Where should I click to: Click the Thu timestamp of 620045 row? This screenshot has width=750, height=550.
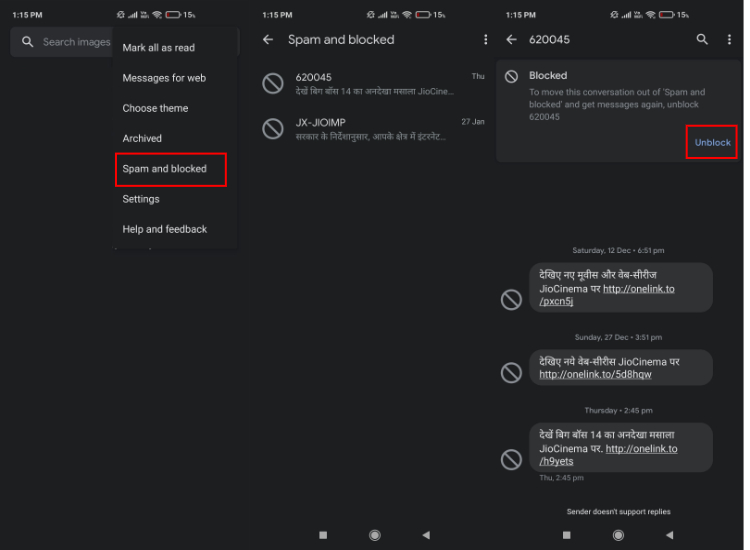click(x=478, y=77)
